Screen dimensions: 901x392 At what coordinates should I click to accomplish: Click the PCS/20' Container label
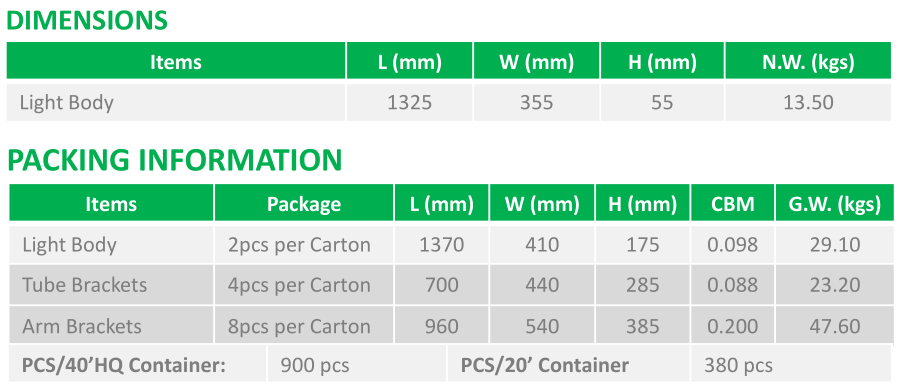coord(545,365)
